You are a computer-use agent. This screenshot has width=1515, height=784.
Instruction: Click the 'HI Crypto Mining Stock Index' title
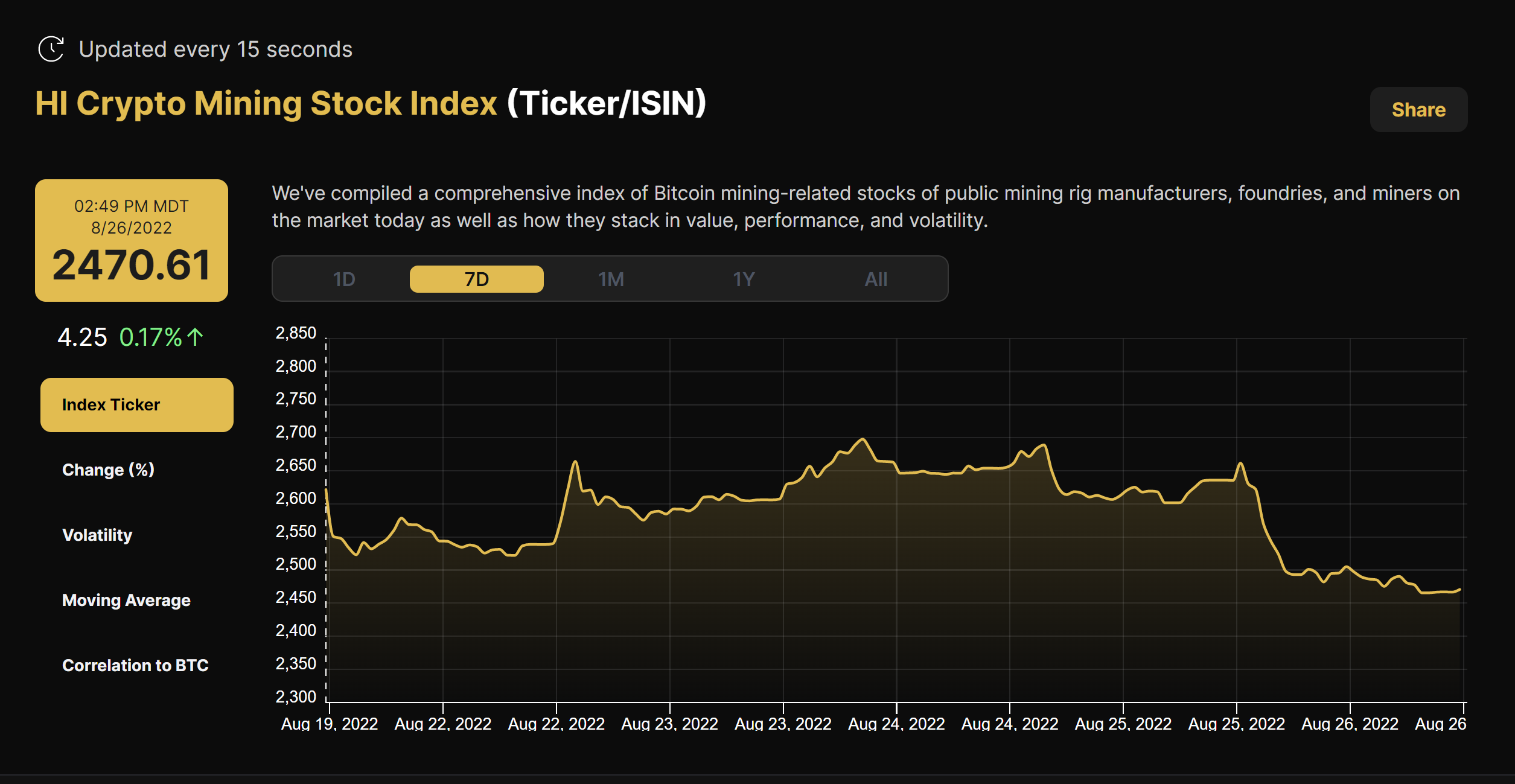click(266, 103)
